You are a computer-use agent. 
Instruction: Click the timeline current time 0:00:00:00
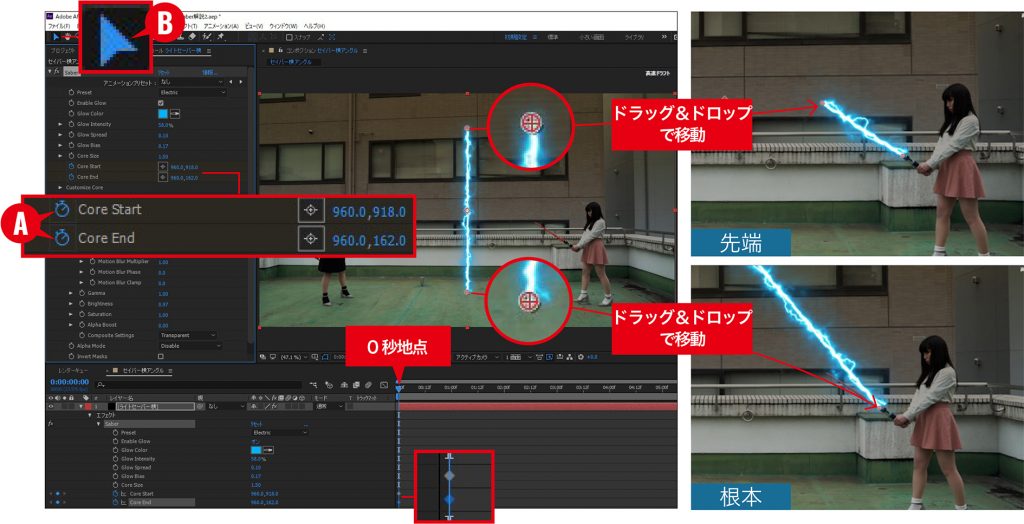click(69, 382)
